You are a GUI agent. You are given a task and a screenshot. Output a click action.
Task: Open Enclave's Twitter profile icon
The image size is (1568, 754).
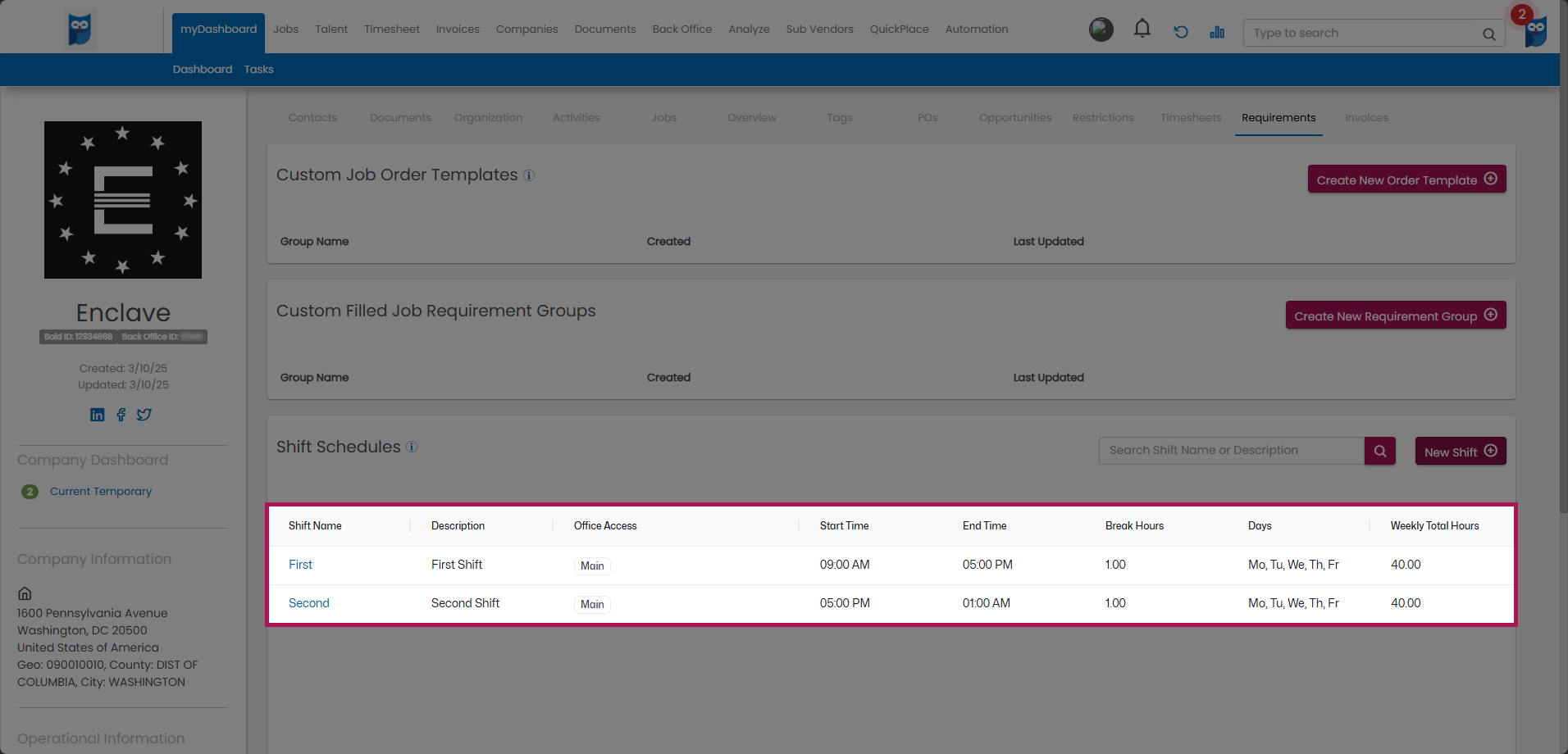(x=144, y=415)
